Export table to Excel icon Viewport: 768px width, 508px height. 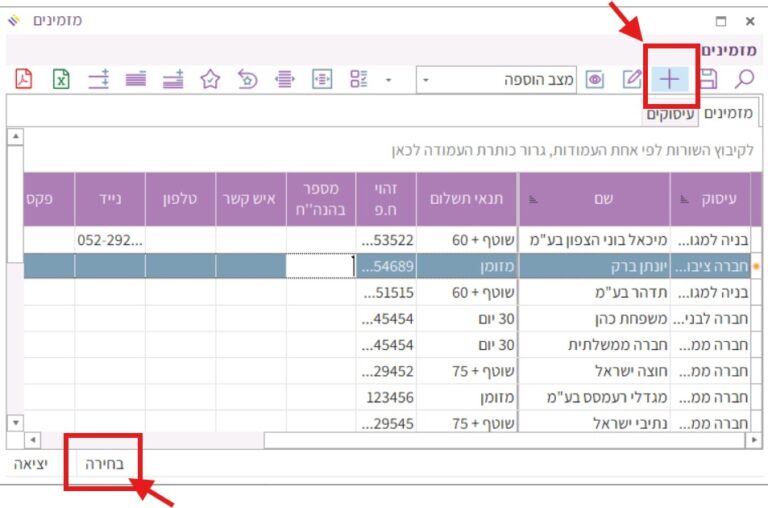[x=61, y=79]
